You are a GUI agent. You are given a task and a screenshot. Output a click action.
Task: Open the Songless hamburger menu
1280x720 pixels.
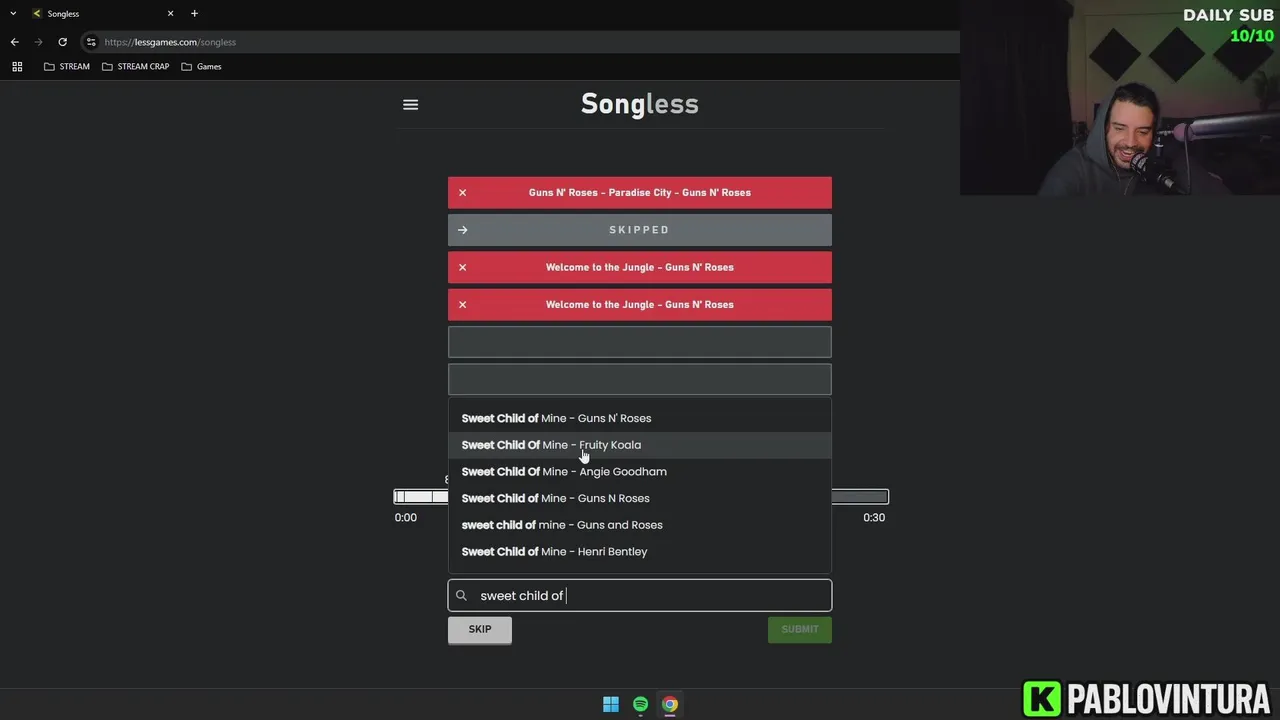[410, 104]
